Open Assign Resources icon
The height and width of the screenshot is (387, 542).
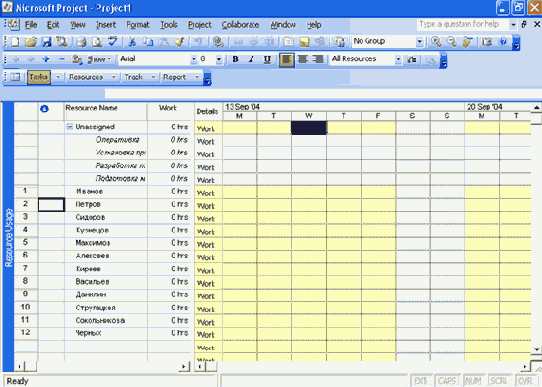[320, 42]
